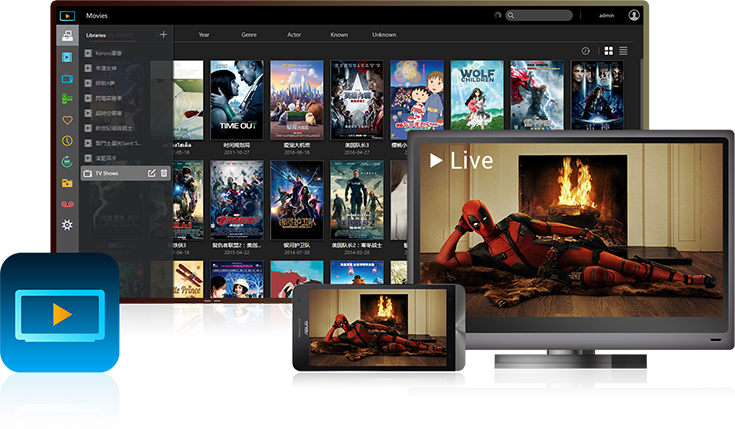Screen dimensions: 735x429
Task: Click the blue LooksGood app icon
Action: [60, 313]
